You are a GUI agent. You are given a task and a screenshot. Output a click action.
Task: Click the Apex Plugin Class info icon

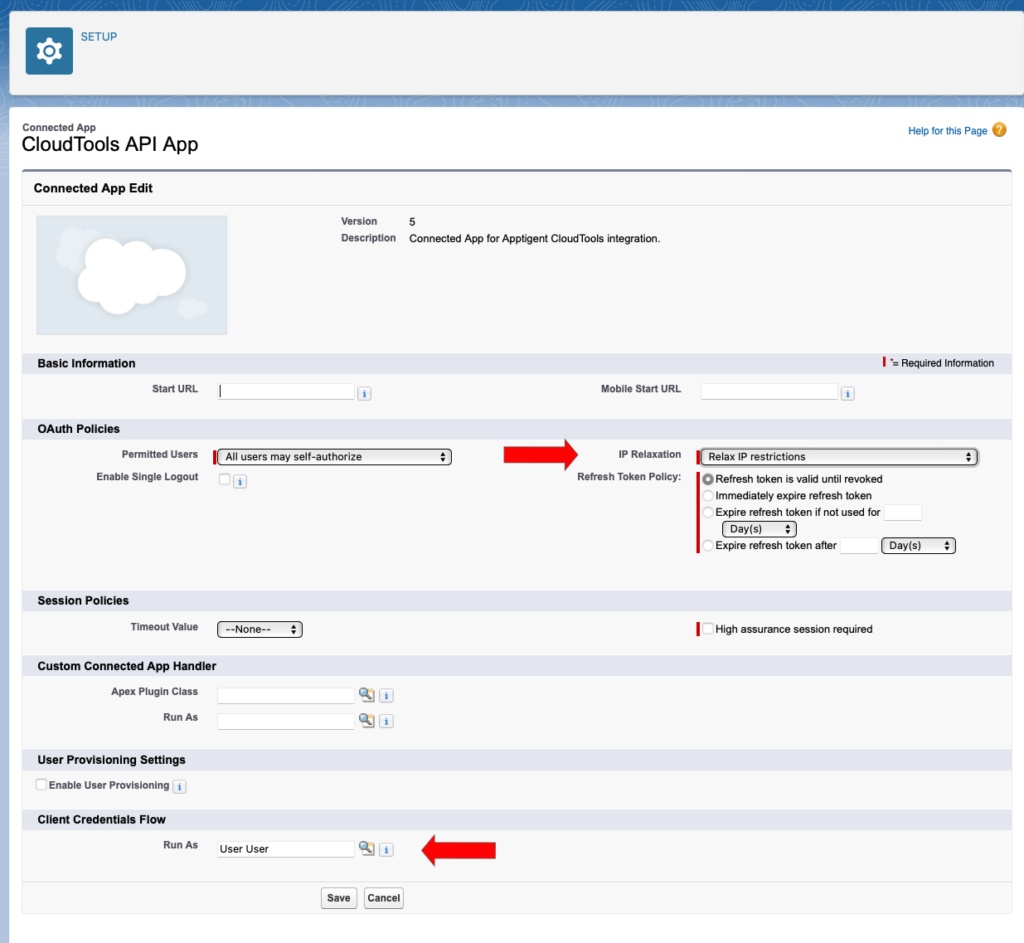coord(387,695)
